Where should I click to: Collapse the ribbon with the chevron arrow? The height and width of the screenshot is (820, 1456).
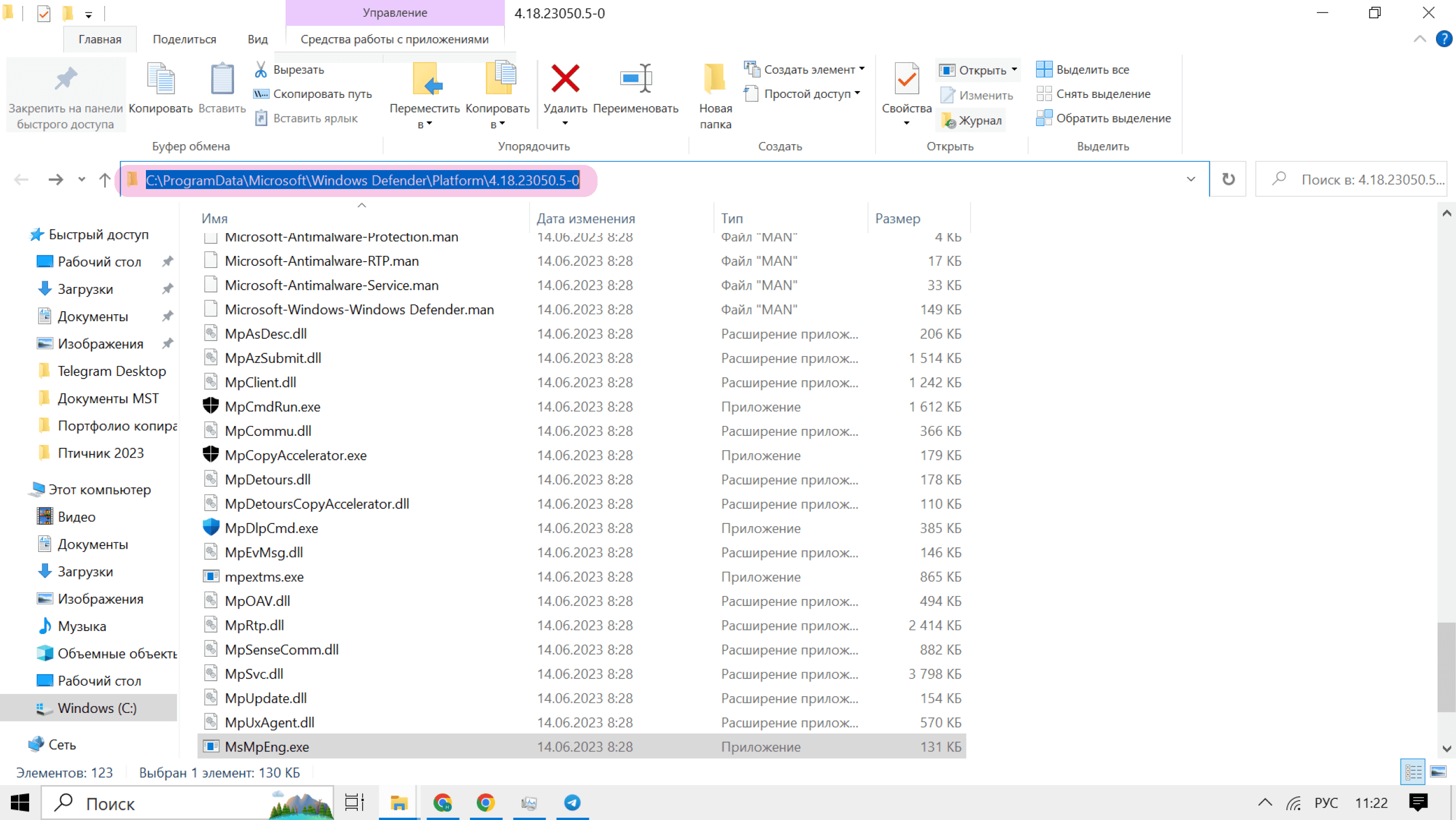[x=1420, y=39]
